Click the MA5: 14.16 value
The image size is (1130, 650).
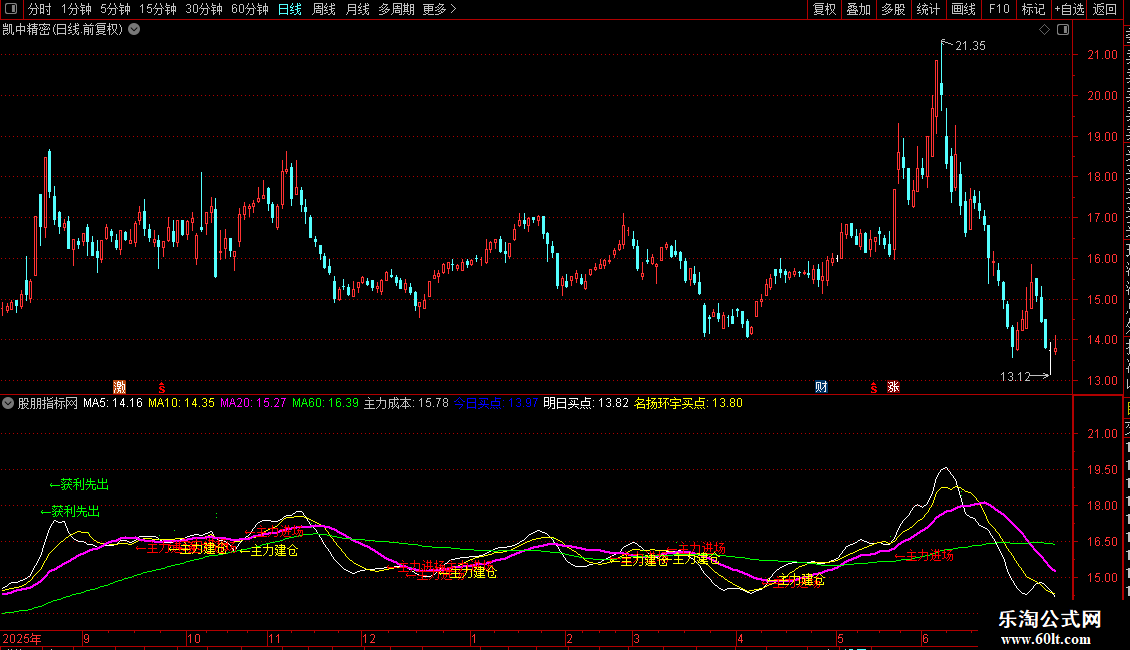click(113, 403)
